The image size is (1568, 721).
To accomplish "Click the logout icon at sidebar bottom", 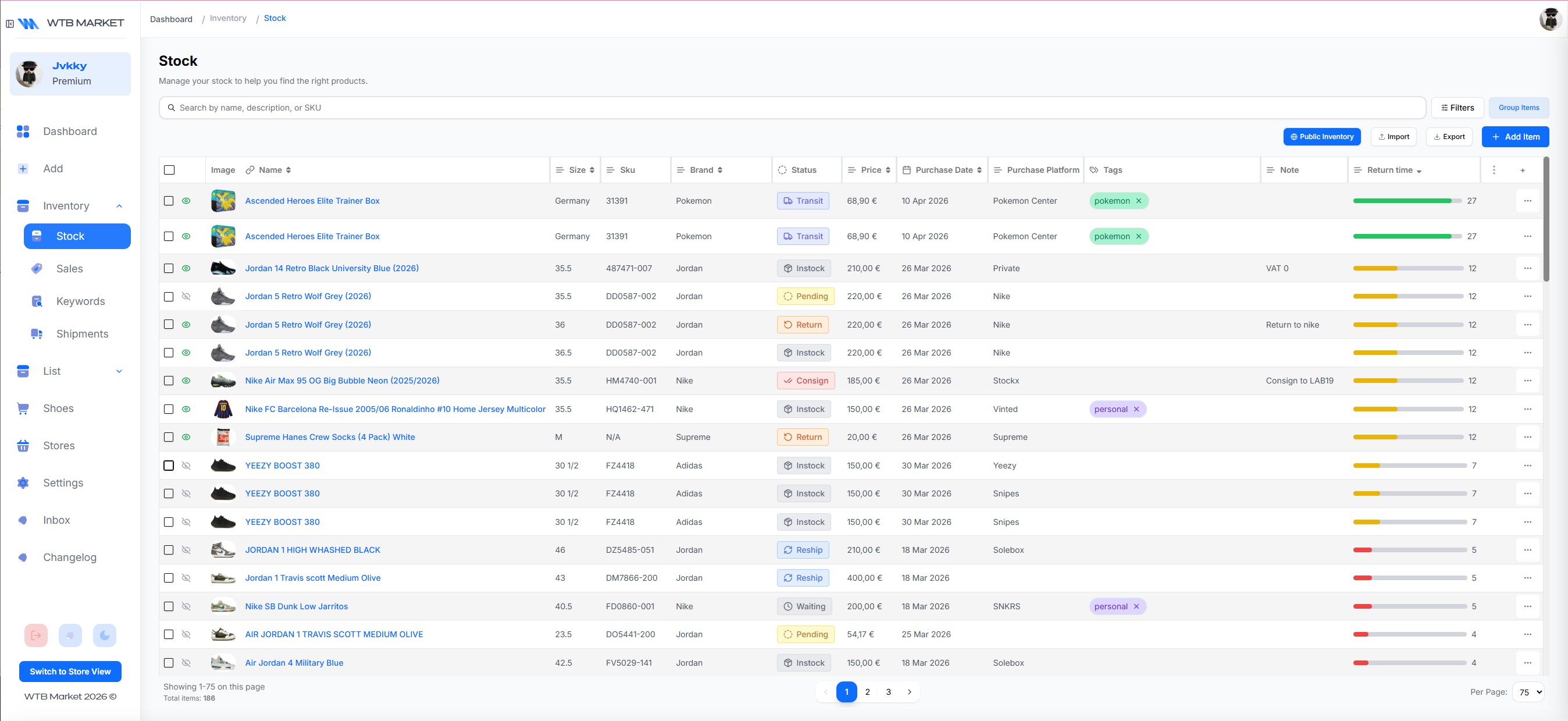I will tap(36, 634).
